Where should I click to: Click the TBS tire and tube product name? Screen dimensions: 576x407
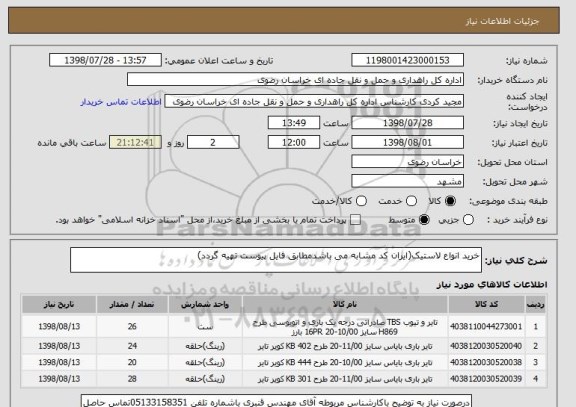coord(345,327)
